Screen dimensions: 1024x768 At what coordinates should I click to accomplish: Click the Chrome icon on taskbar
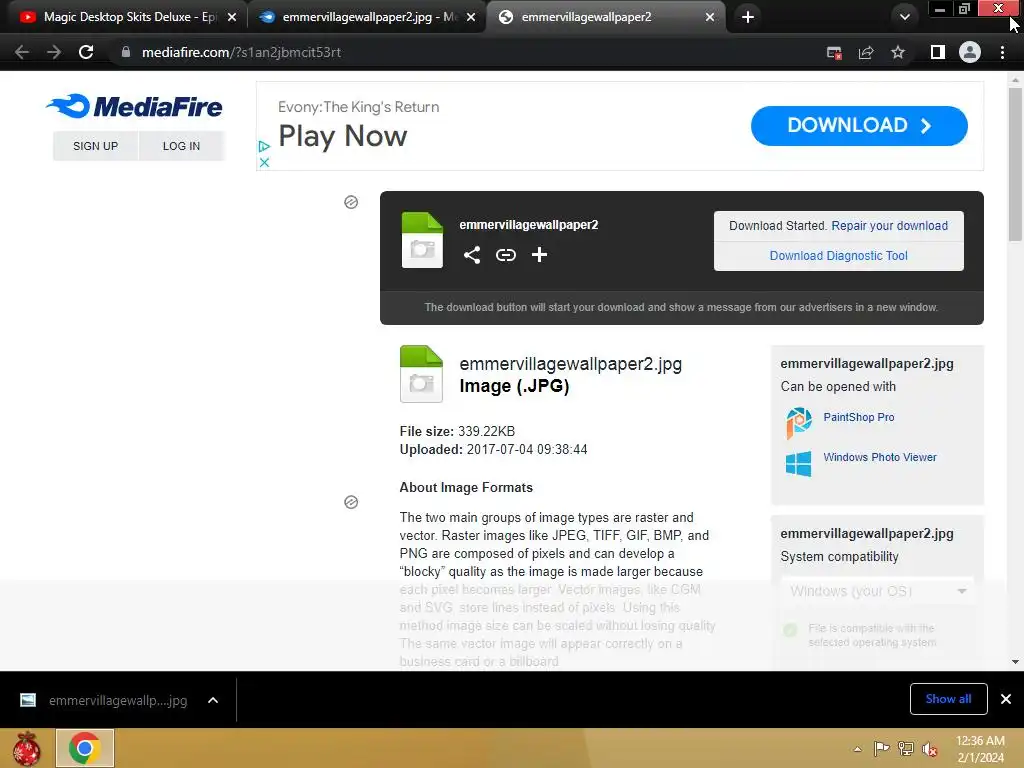(x=84, y=748)
